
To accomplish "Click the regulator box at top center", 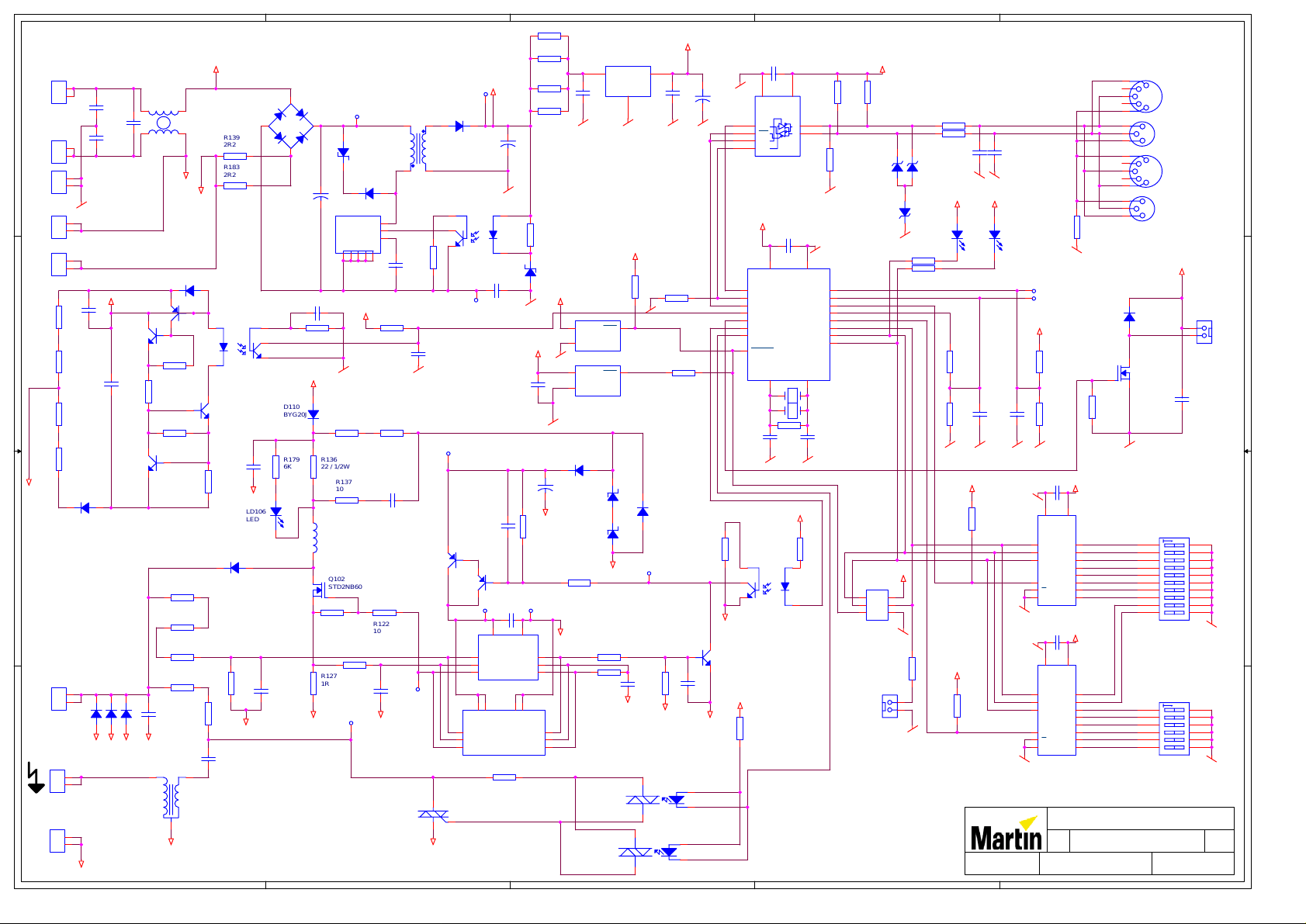I will pos(628,81).
